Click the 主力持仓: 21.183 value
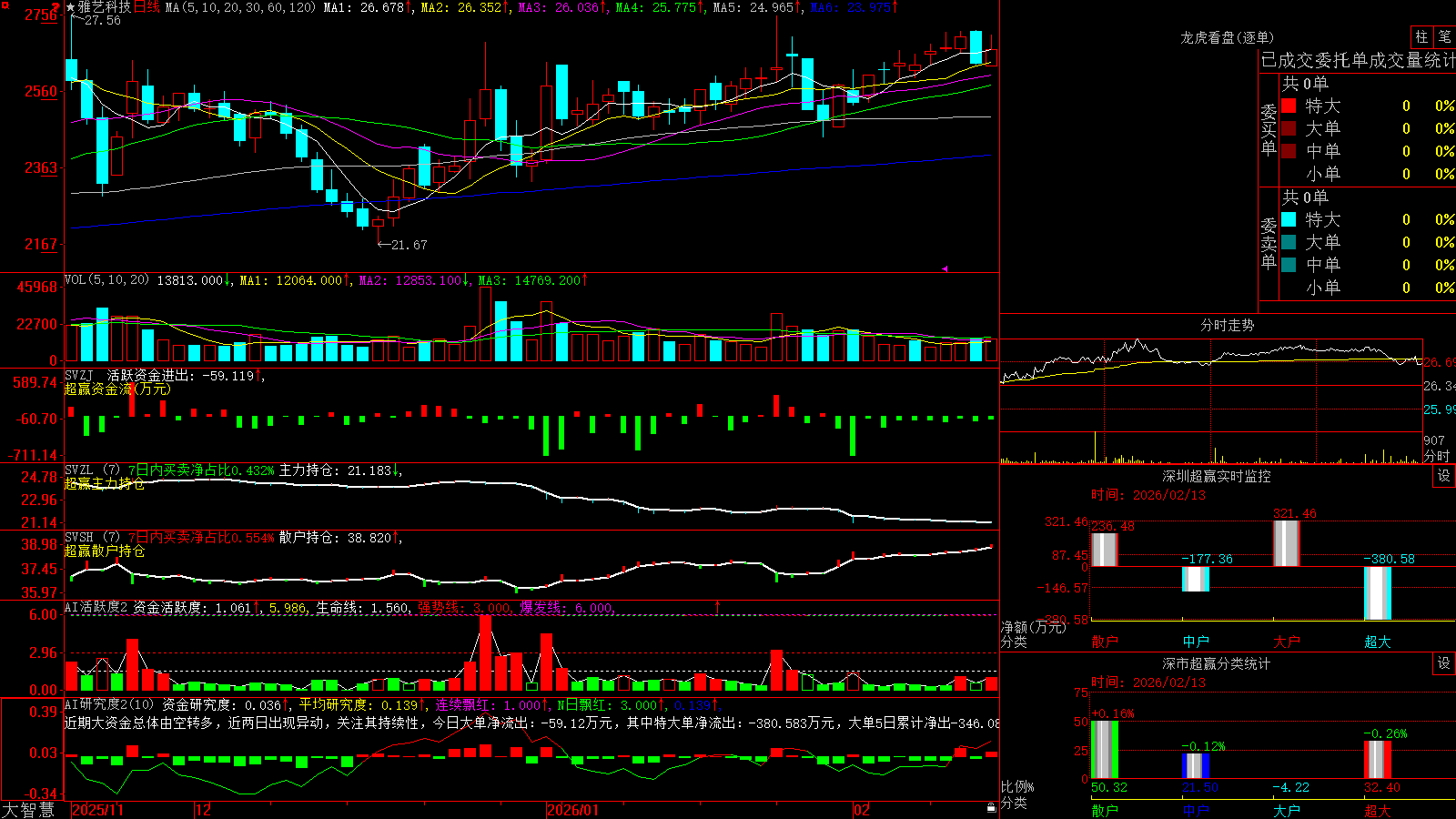The height and width of the screenshot is (819, 1456). (x=339, y=470)
